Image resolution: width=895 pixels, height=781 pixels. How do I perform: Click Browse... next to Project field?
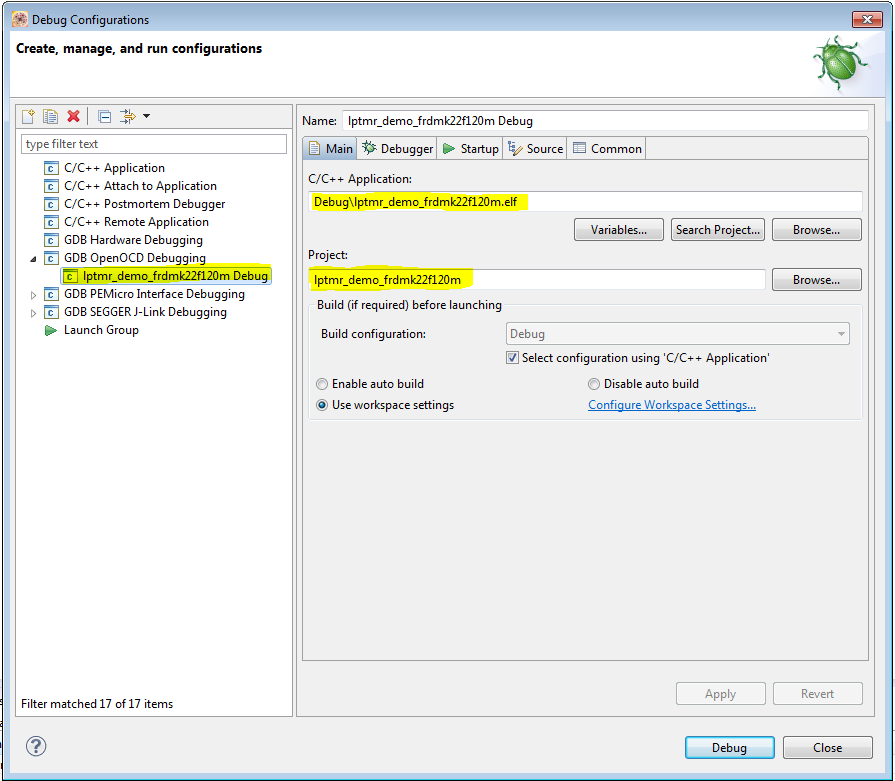(816, 280)
